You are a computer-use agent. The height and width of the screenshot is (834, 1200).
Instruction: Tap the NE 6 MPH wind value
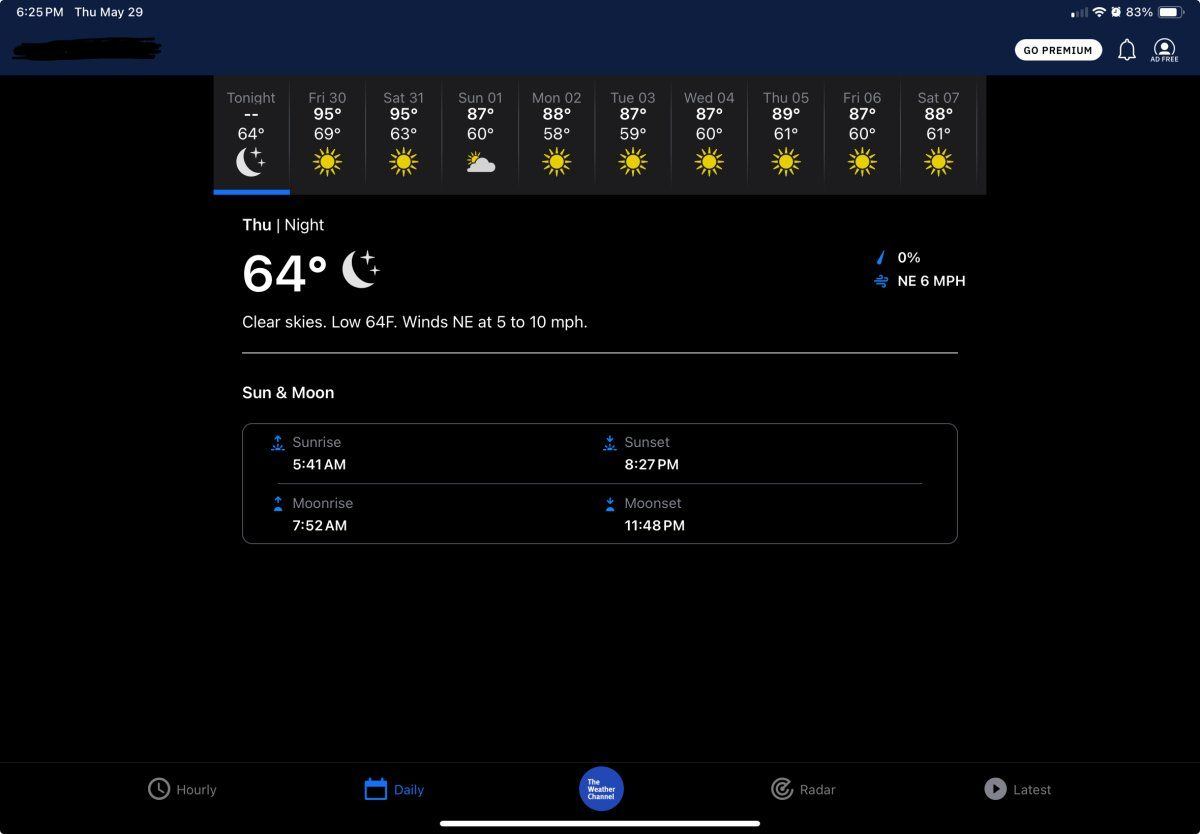pyautogui.click(x=932, y=282)
